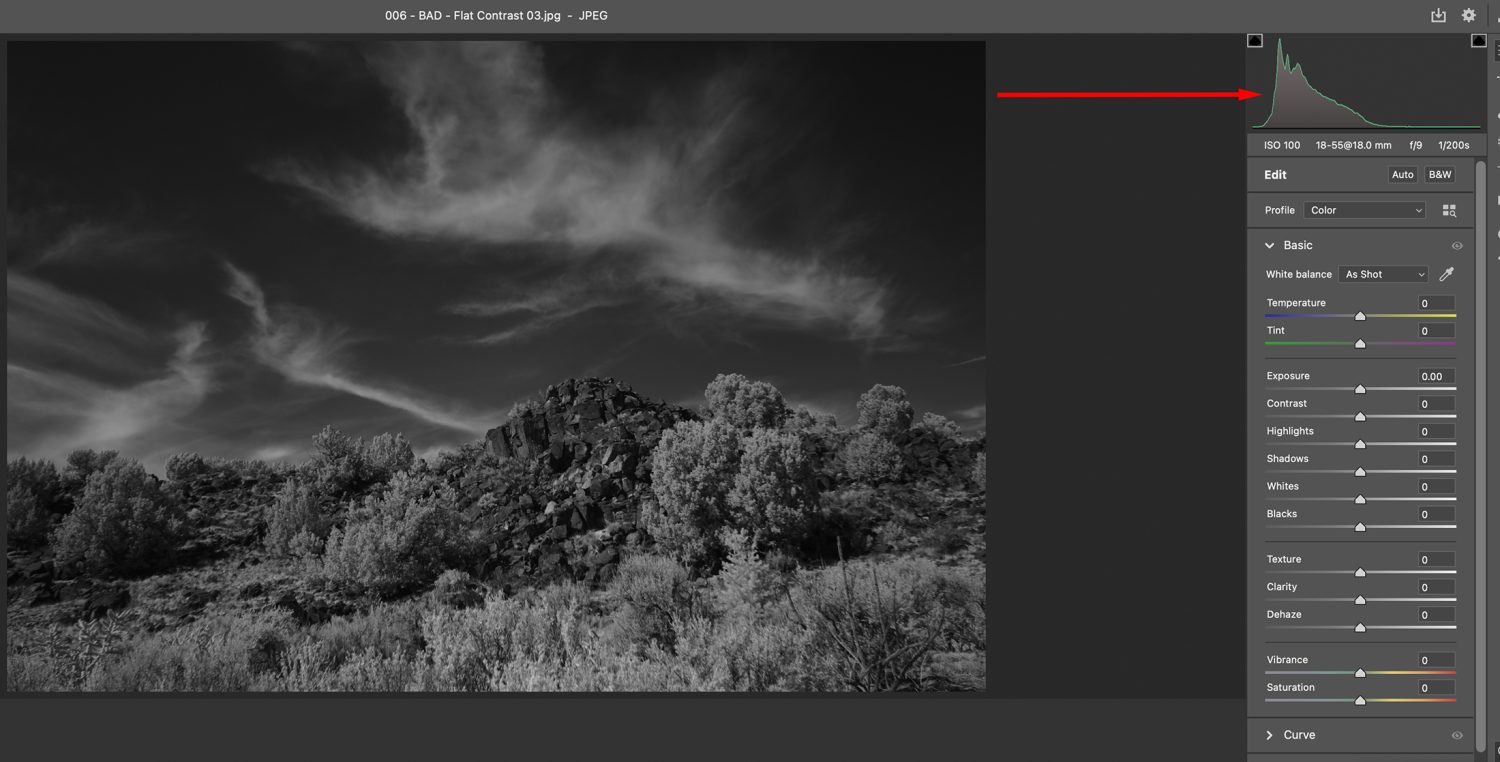This screenshot has width=1500, height=762.
Task: Click the 1/200s shutter speed readout
Action: (1454, 146)
